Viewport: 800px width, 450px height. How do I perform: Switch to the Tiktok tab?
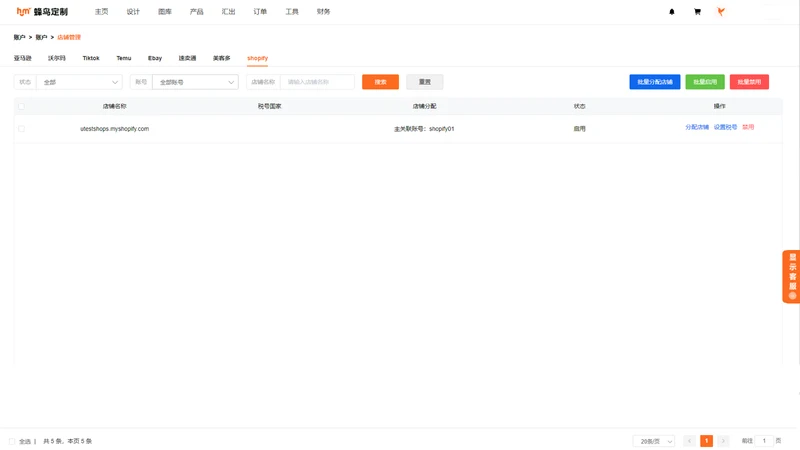pyautogui.click(x=91, y=58)
